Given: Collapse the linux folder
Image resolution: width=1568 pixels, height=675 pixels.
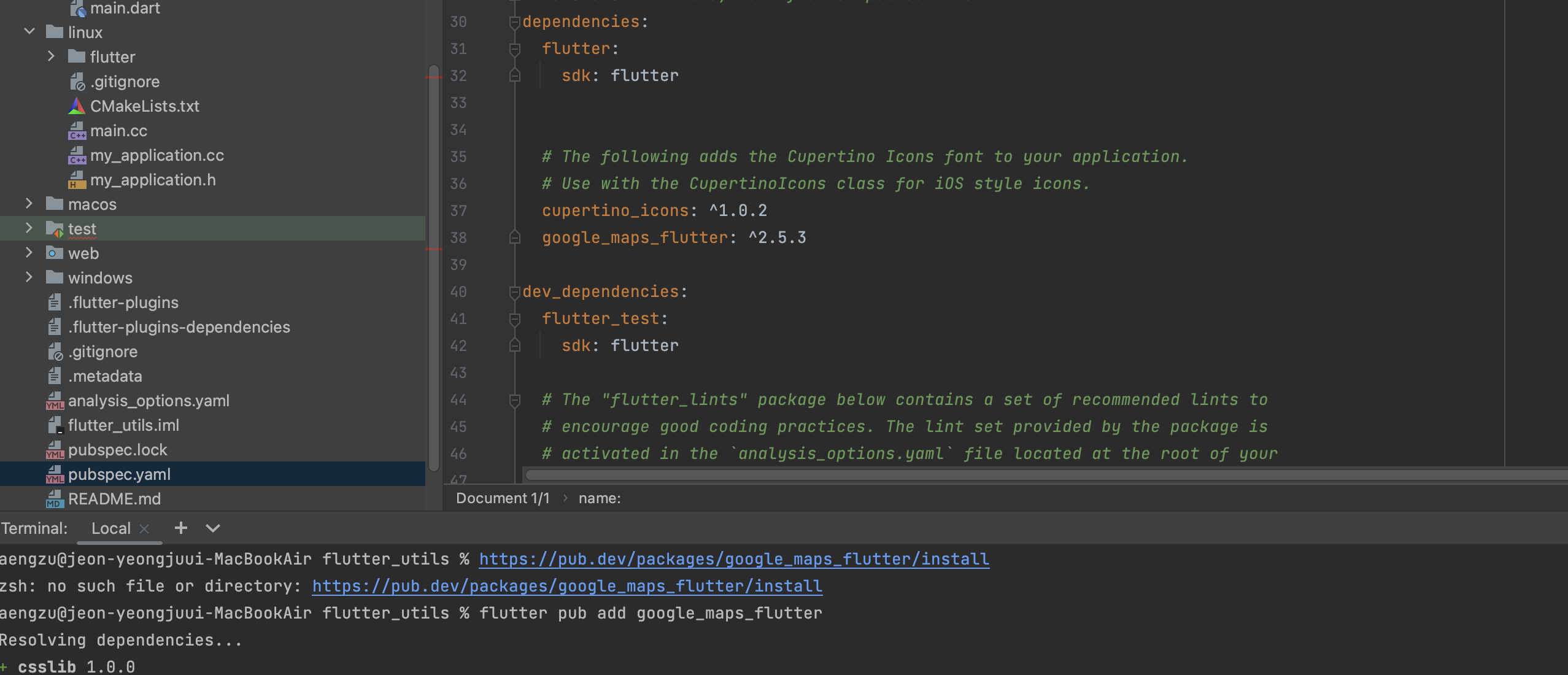Looking at the screenshot, I should [x=29, y=31].
